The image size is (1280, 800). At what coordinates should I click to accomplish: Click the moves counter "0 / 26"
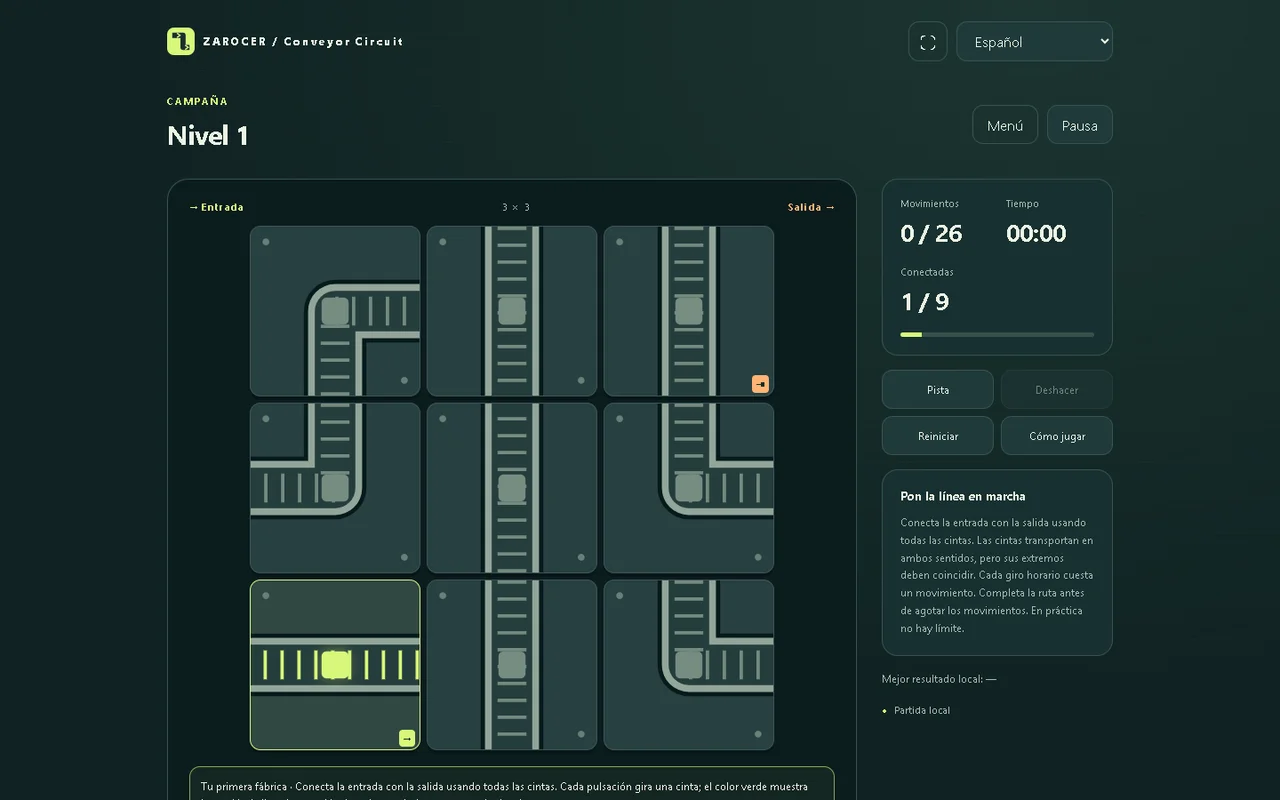click(931, 234)
